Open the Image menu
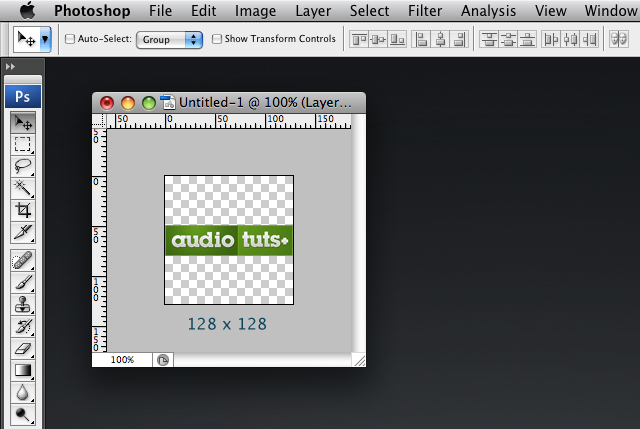Viewport: 640px width, 429px height. (256, 11)
